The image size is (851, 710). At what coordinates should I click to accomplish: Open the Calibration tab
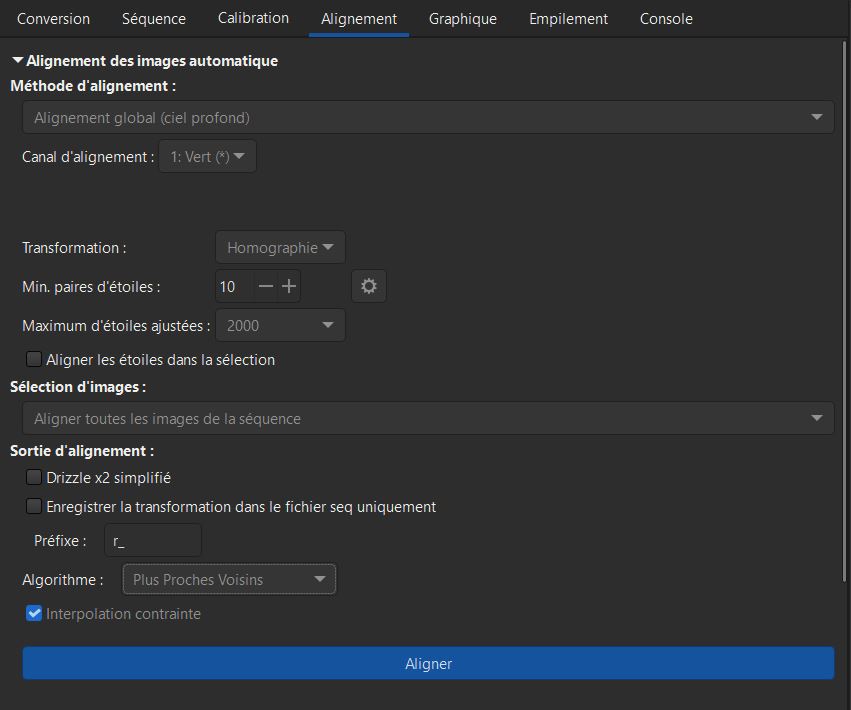pos(253,18)
